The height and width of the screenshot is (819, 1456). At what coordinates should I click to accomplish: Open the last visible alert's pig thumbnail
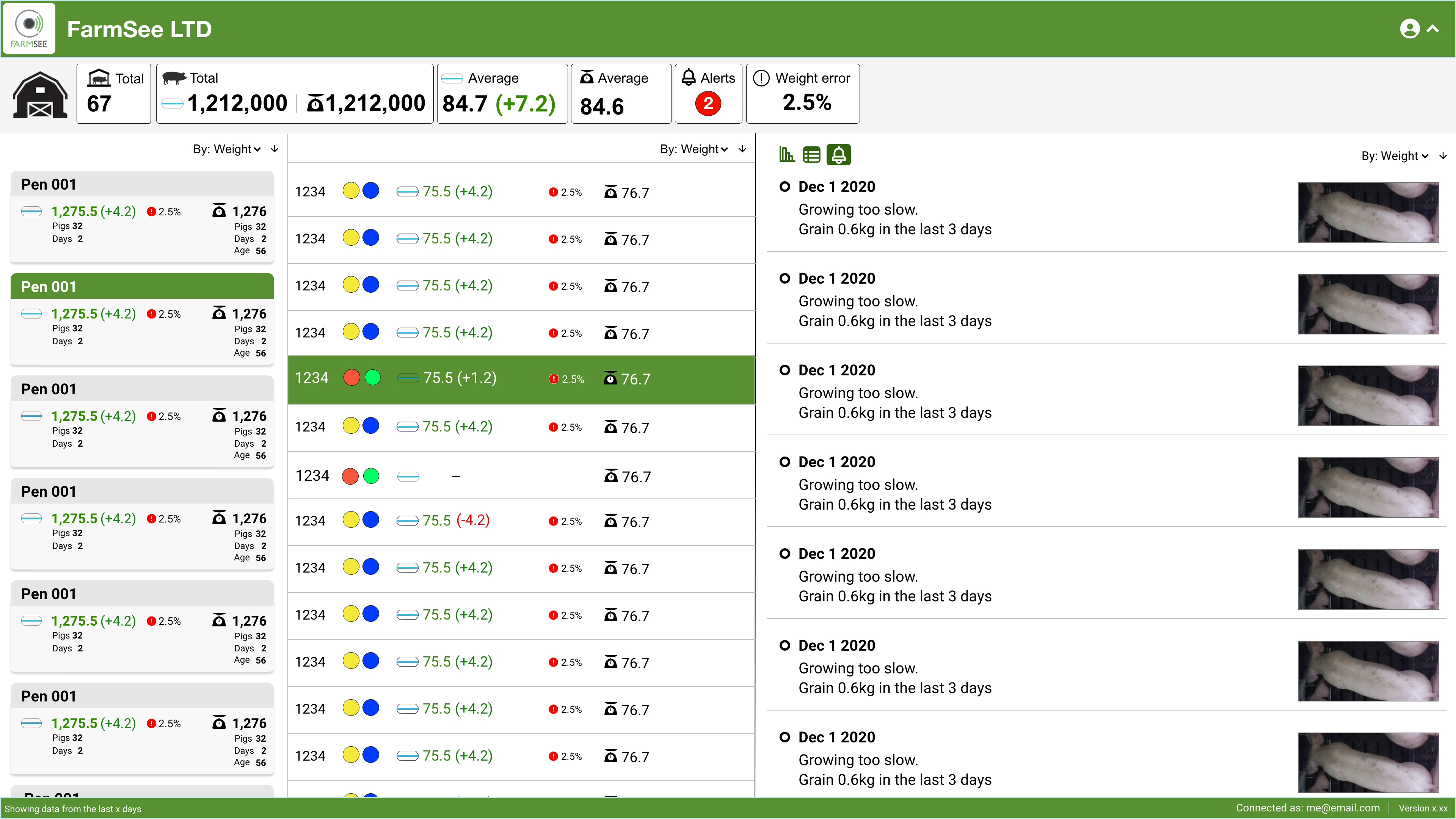click(x=1368, y=763)
